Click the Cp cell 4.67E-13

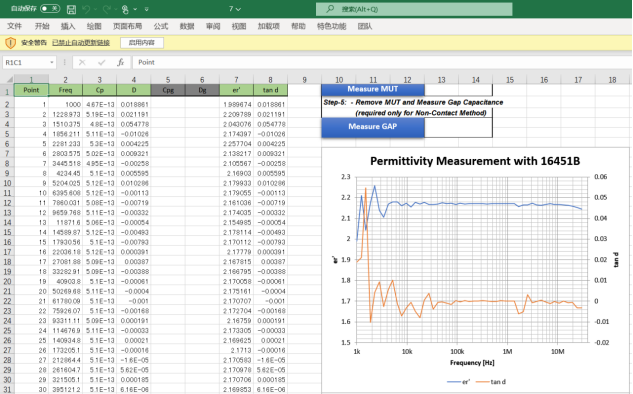(100, 105)
